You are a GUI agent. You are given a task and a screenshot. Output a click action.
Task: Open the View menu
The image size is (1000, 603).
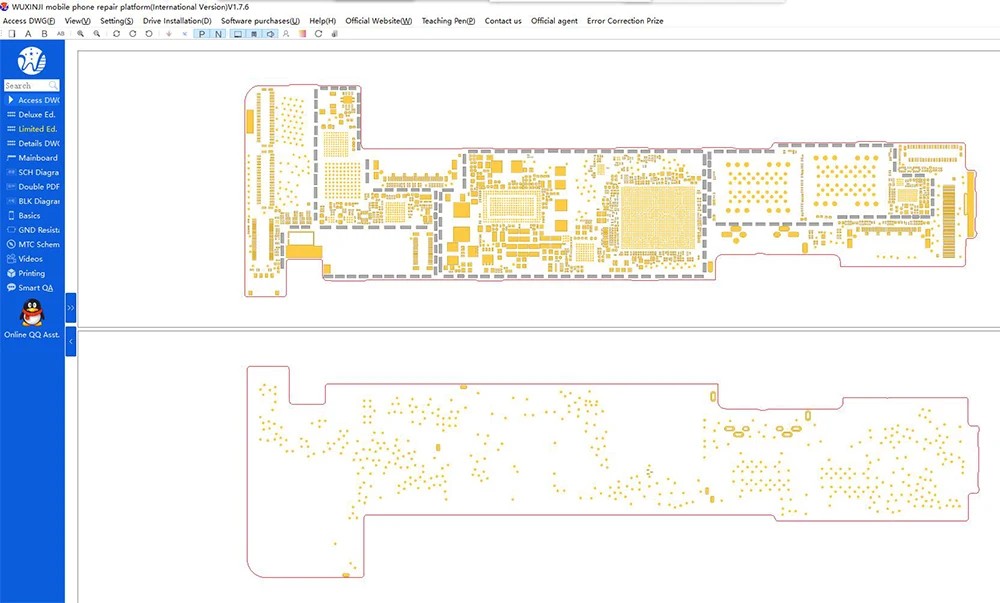[77, 21]
